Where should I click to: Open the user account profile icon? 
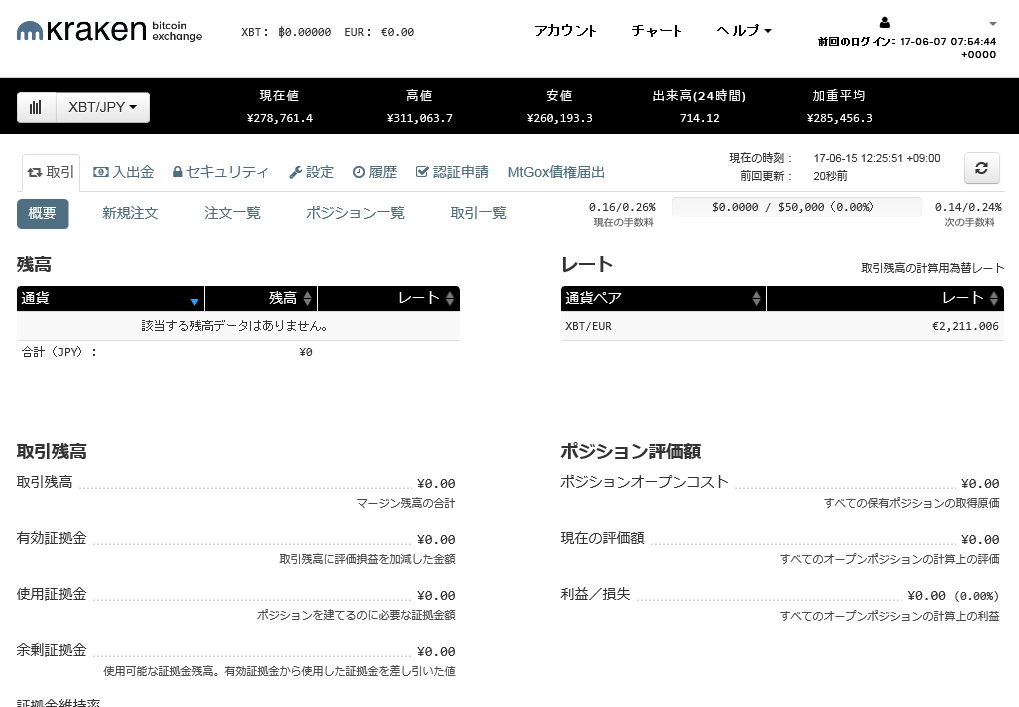[x=884, y=23]
